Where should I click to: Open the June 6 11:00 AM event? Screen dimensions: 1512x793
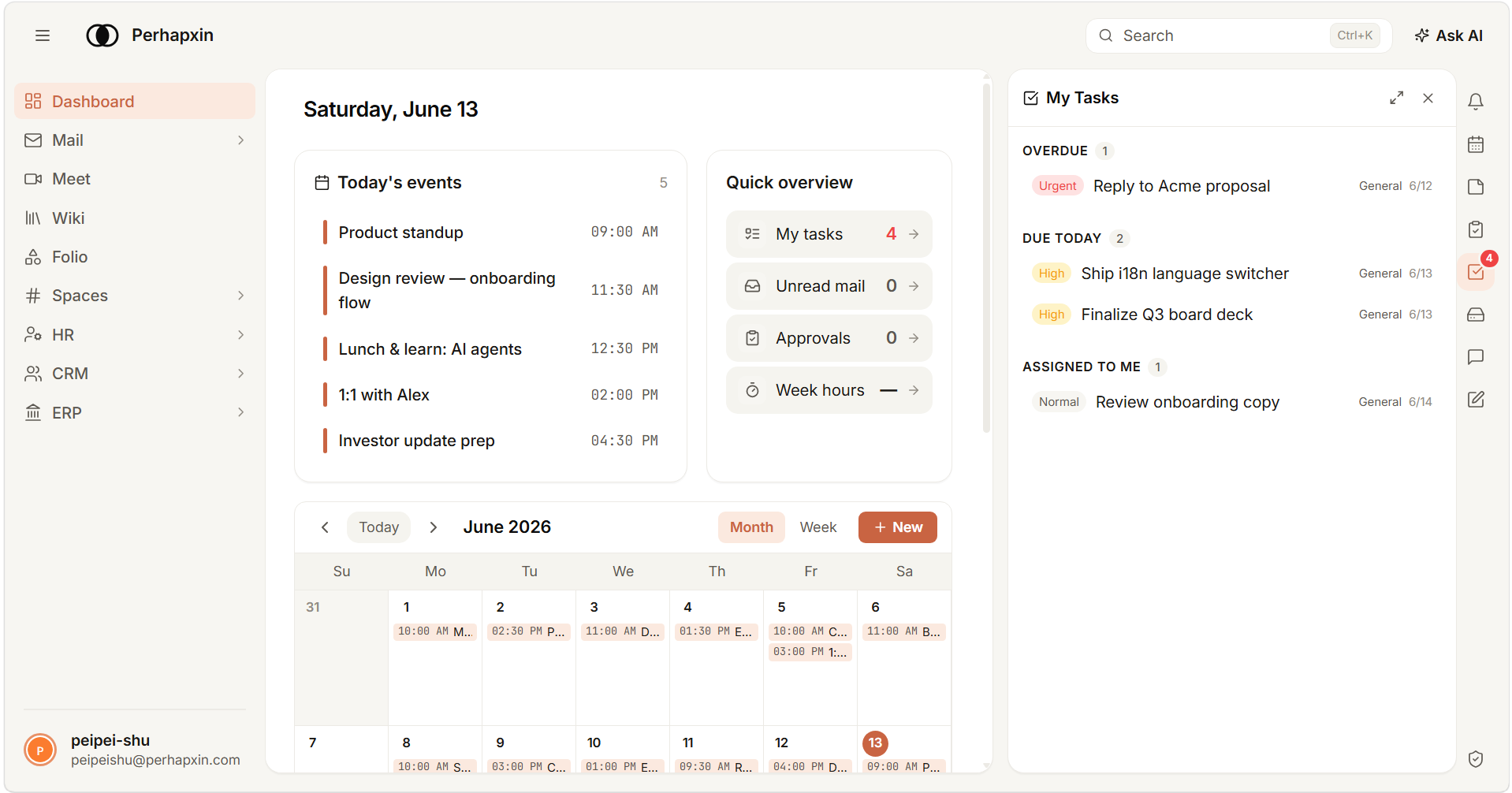click(904, 631)
